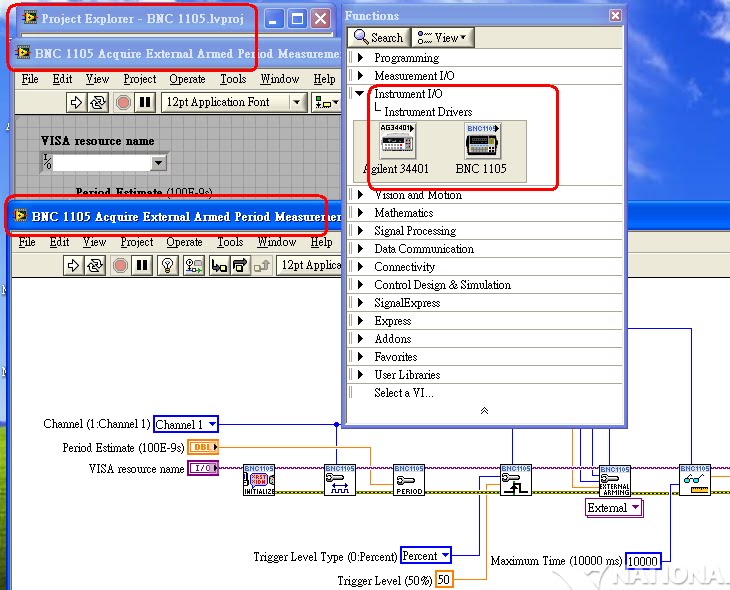
Task: Open Tools menu in front panel window
Action: [233, 79]
